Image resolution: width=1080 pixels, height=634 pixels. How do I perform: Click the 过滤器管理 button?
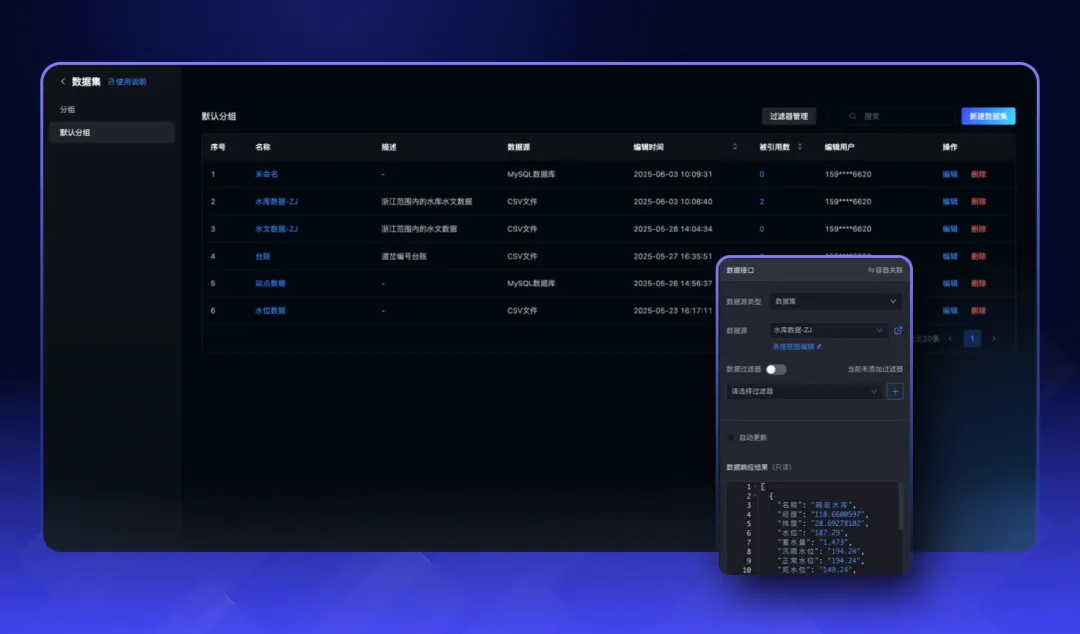coord(789,117)
